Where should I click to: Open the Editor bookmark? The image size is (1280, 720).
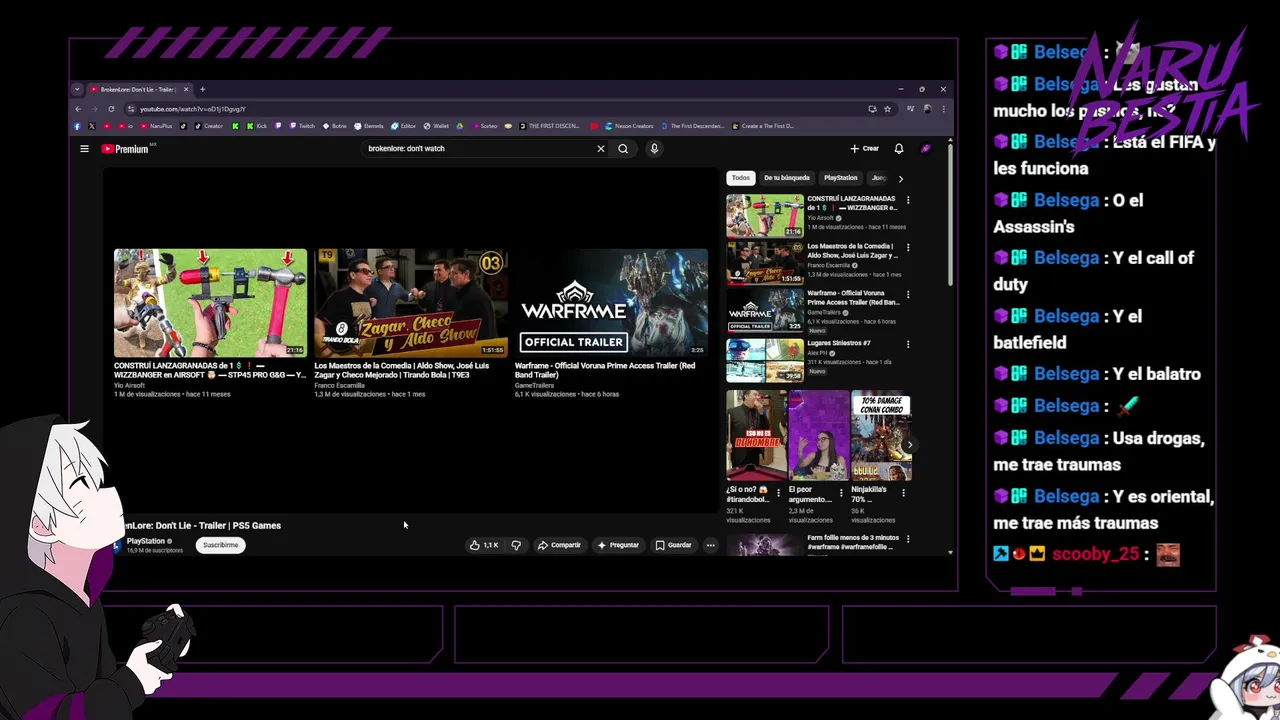[404, 126]
